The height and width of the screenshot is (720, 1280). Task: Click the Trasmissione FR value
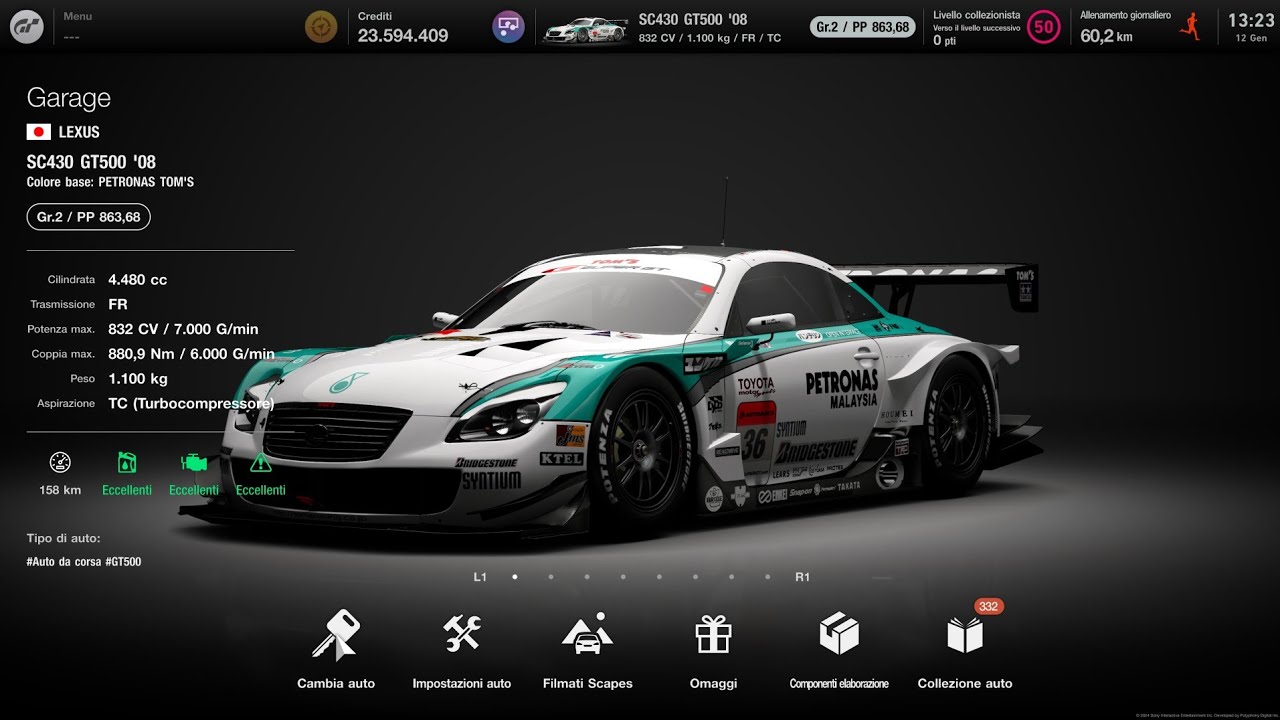(x=118, y=304)
